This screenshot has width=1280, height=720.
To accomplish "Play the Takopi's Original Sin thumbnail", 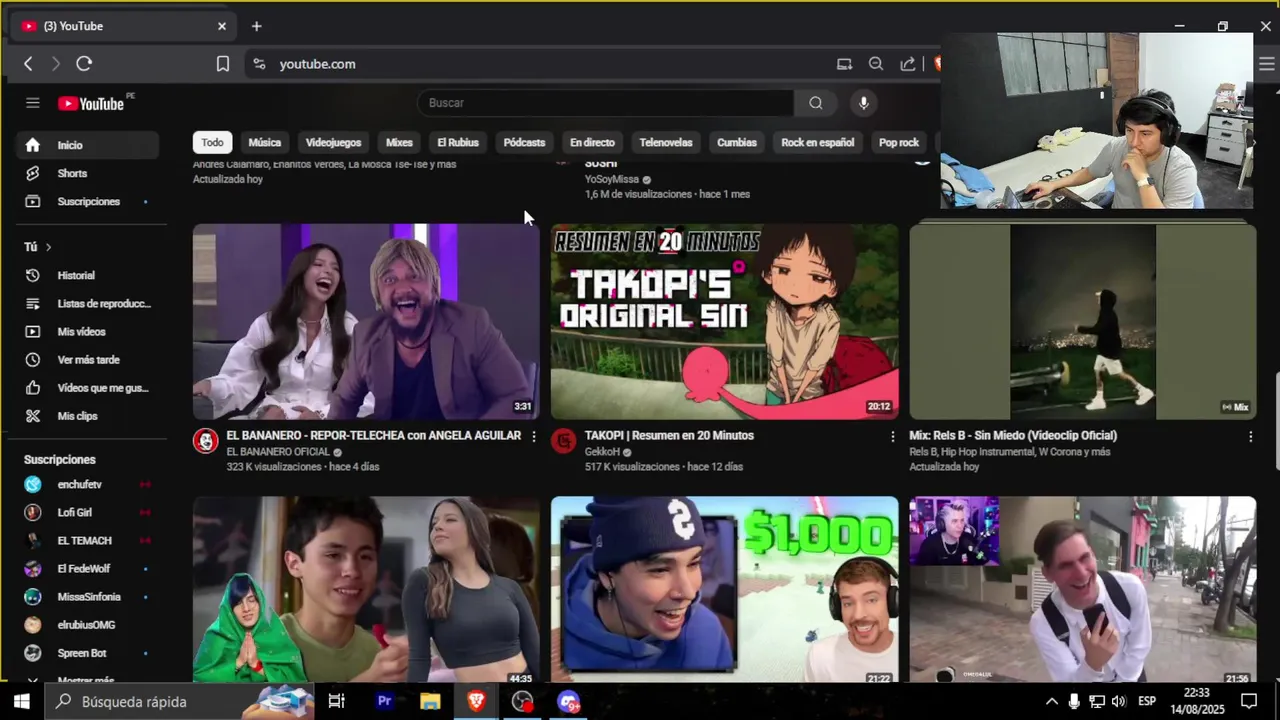I will point(725,321).
